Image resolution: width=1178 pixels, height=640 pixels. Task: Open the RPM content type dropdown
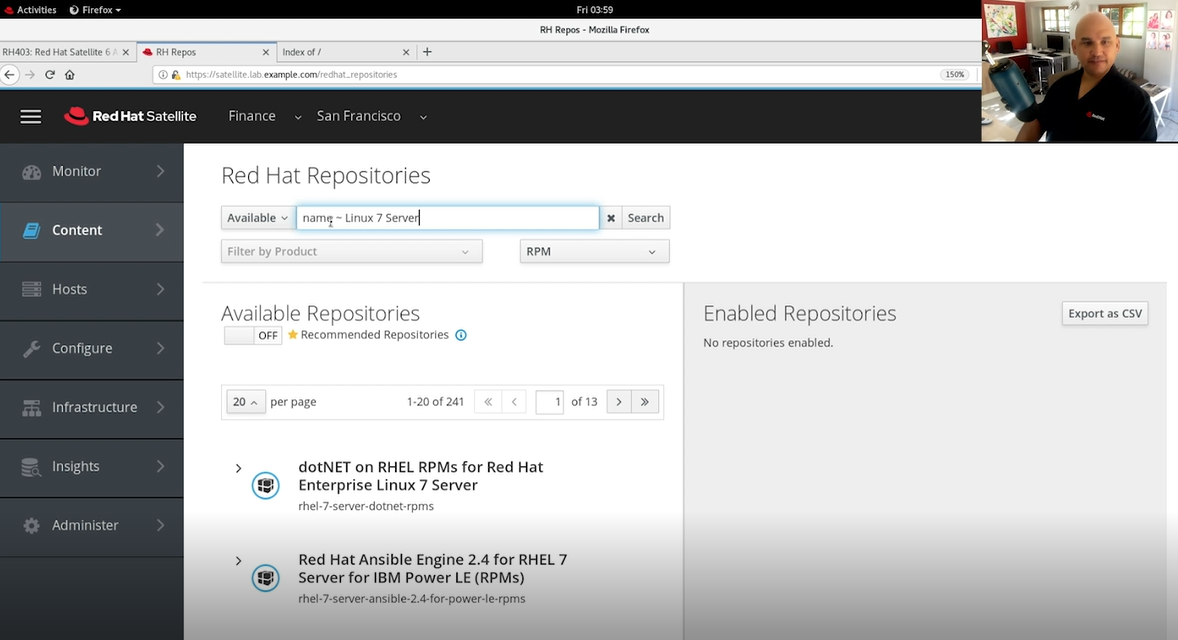pyautogui.click(x=594, y=252)
